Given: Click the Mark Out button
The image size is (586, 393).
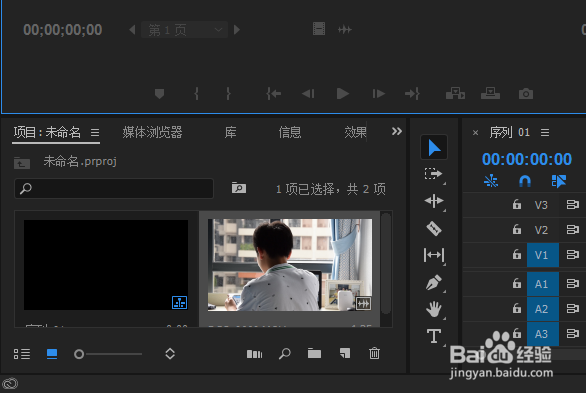Looking at the screenshot, I should (x=228, y=93).
